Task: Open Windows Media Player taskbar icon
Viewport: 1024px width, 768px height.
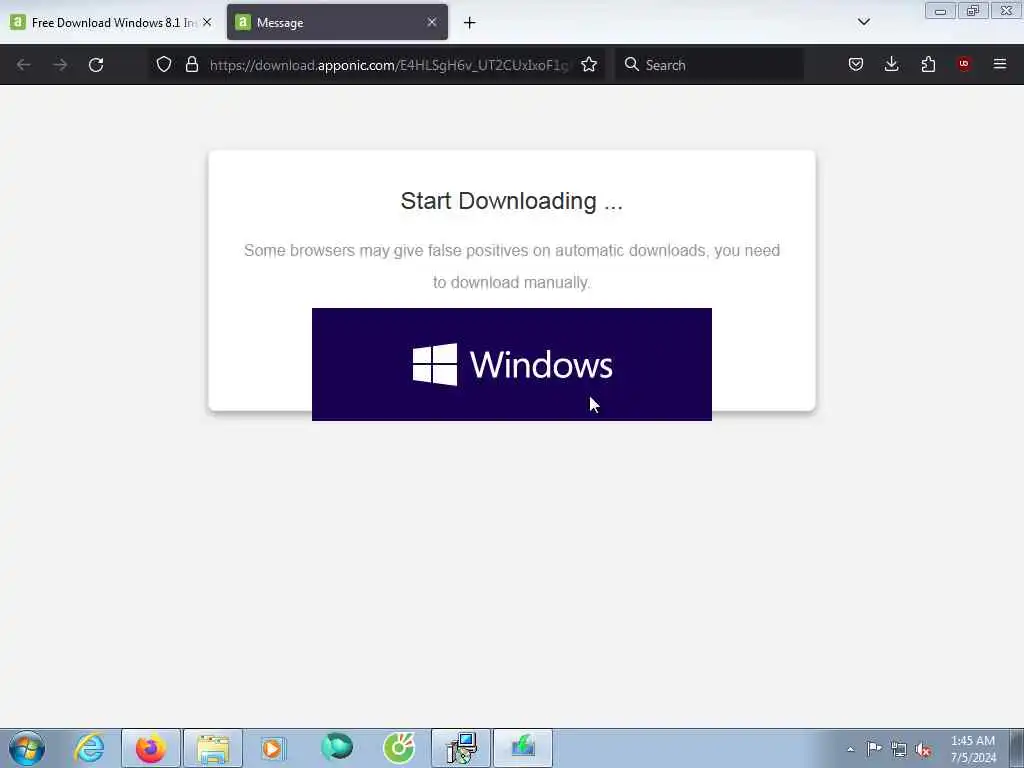Action: point(274,748)
